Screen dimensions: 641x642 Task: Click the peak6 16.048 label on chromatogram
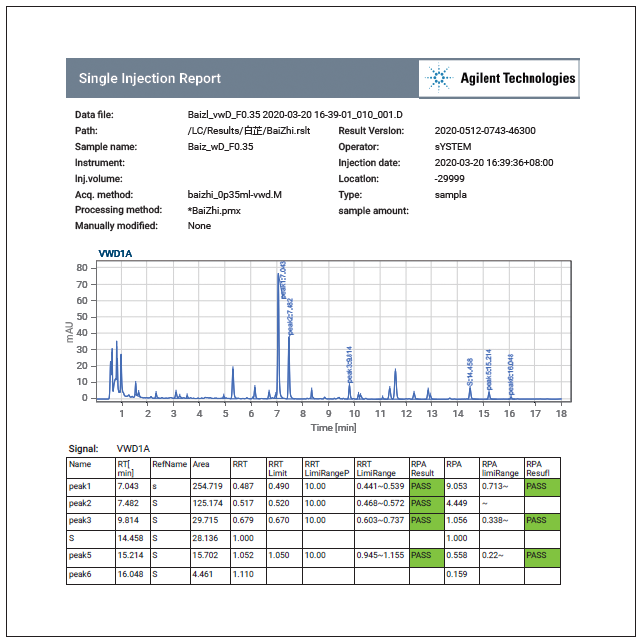click(510, 374)
